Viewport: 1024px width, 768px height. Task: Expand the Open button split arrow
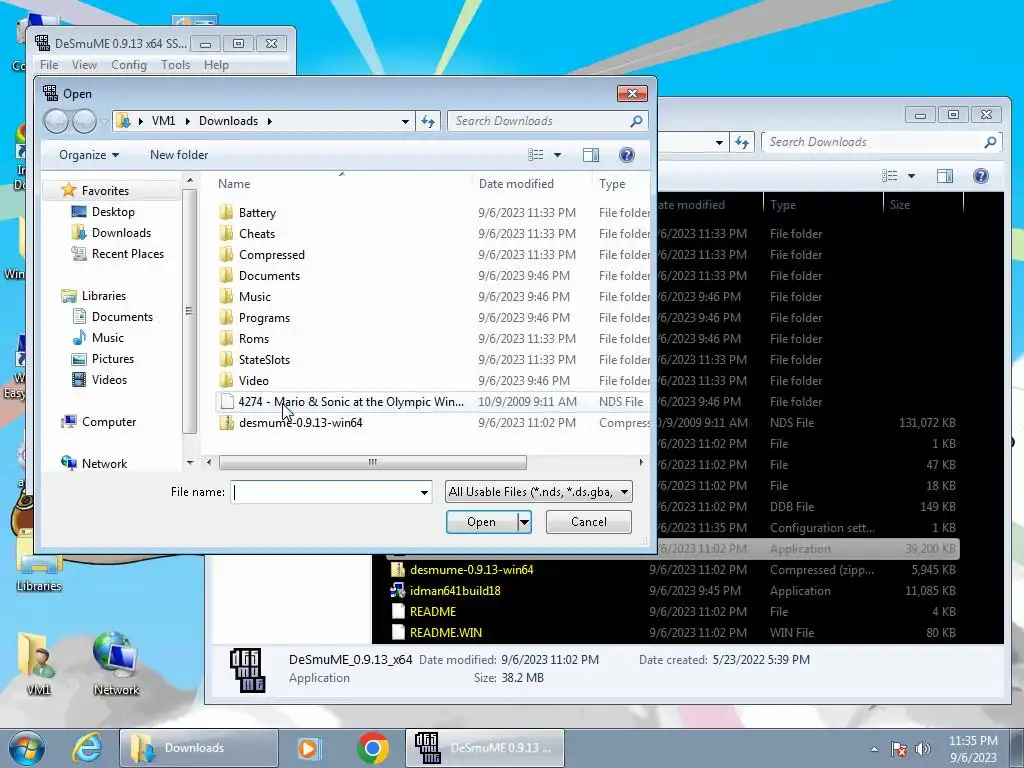(524, 522)
